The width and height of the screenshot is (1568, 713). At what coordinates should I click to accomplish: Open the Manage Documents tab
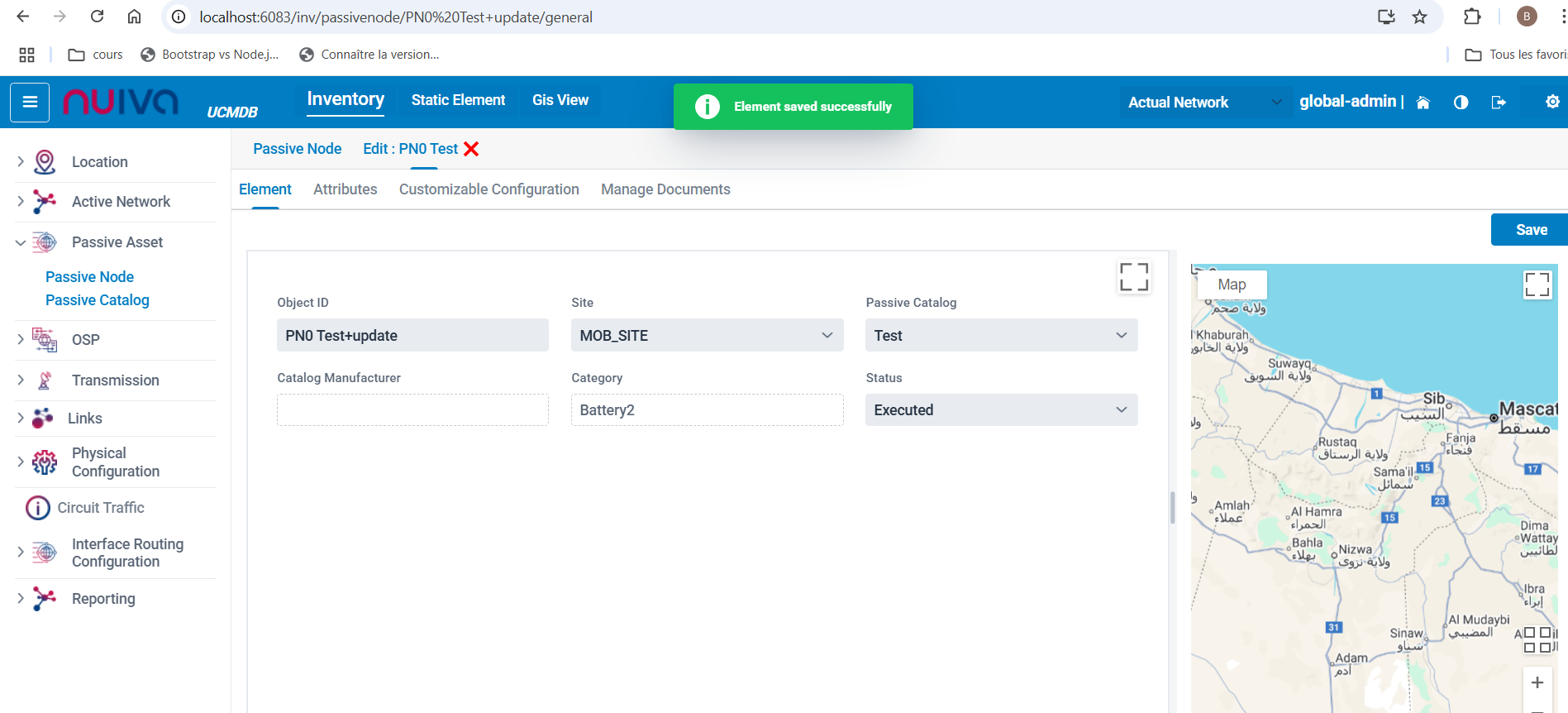click(665, 189)
